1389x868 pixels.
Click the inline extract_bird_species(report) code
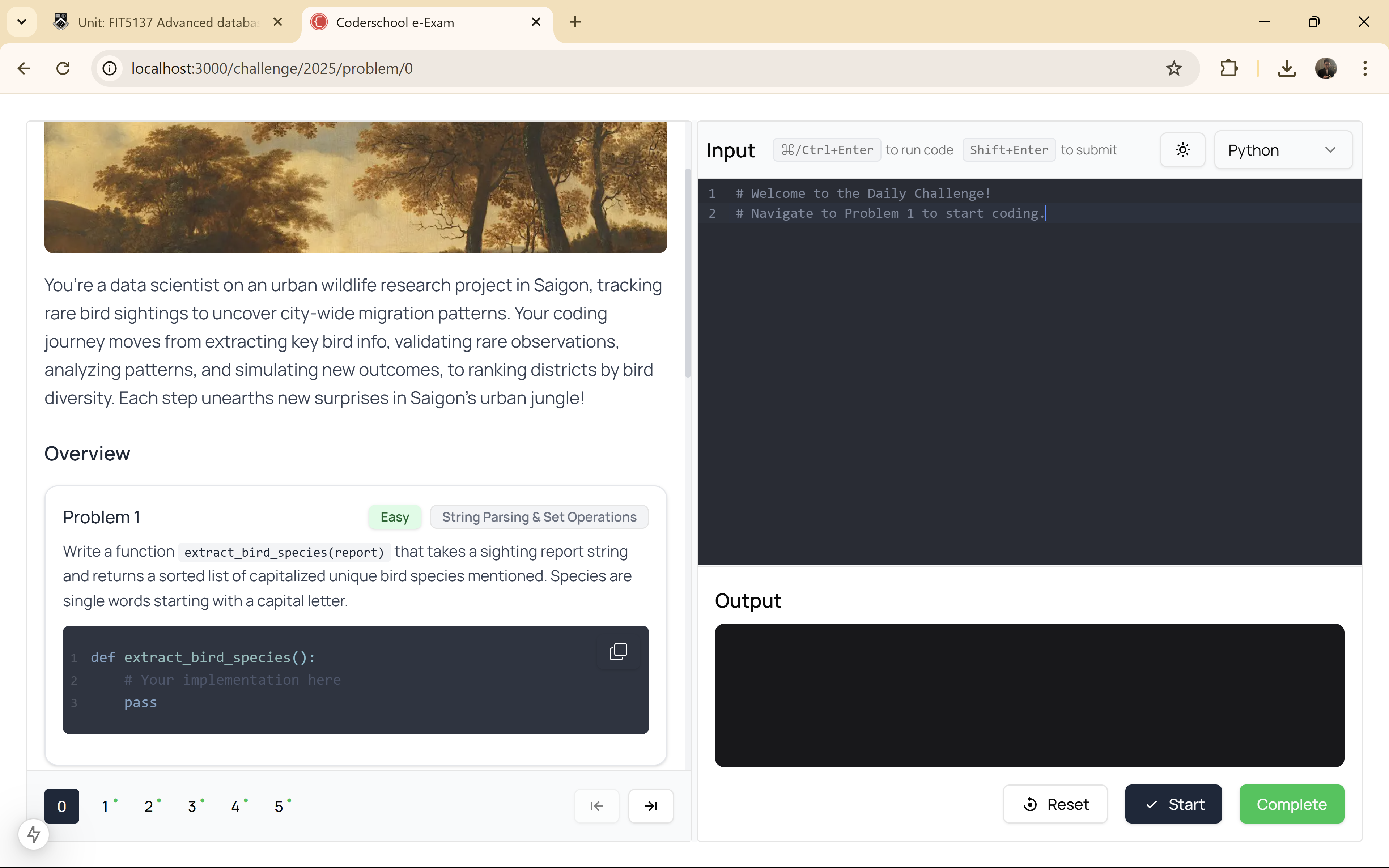point(284,552)
